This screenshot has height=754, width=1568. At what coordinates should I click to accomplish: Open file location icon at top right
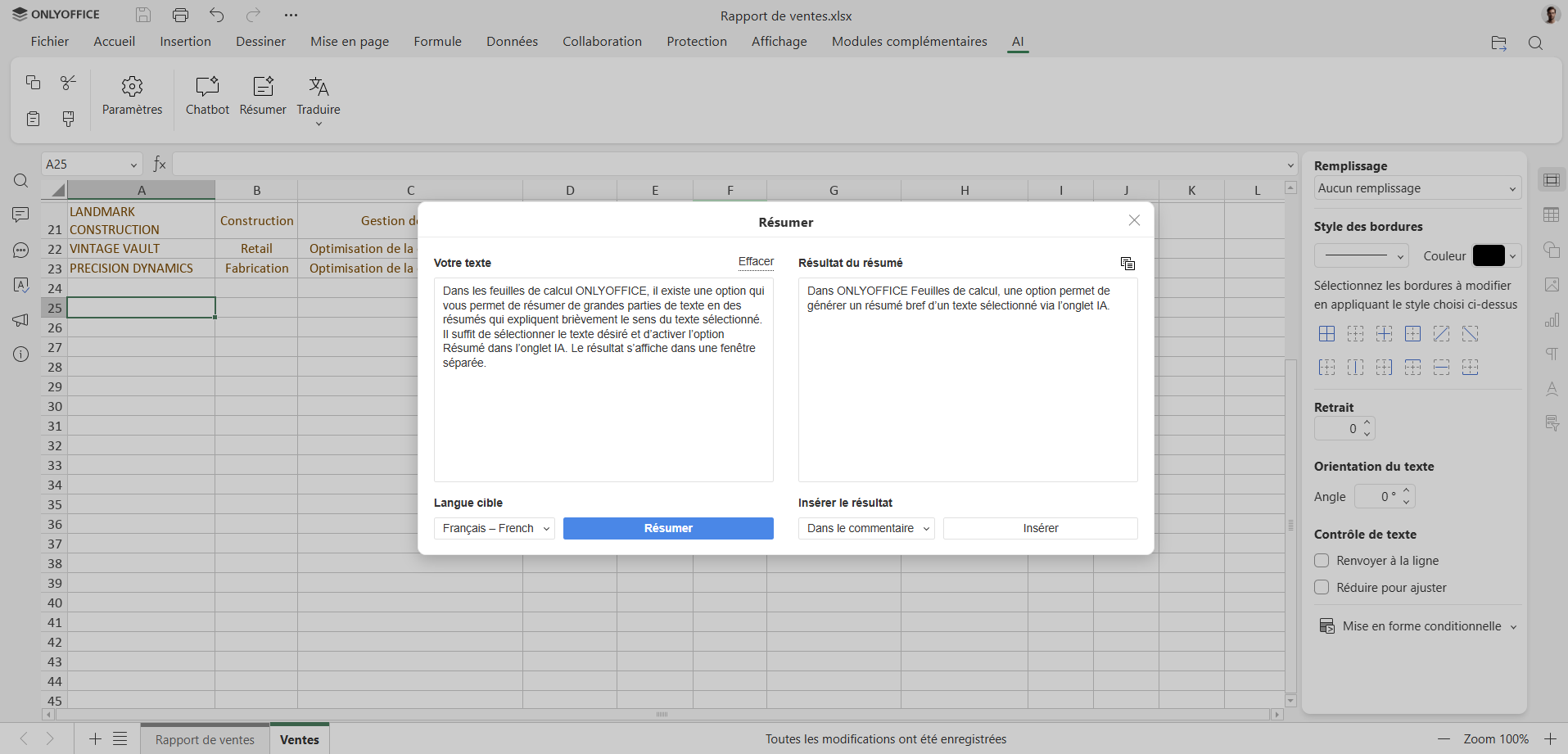(1498, 43)
